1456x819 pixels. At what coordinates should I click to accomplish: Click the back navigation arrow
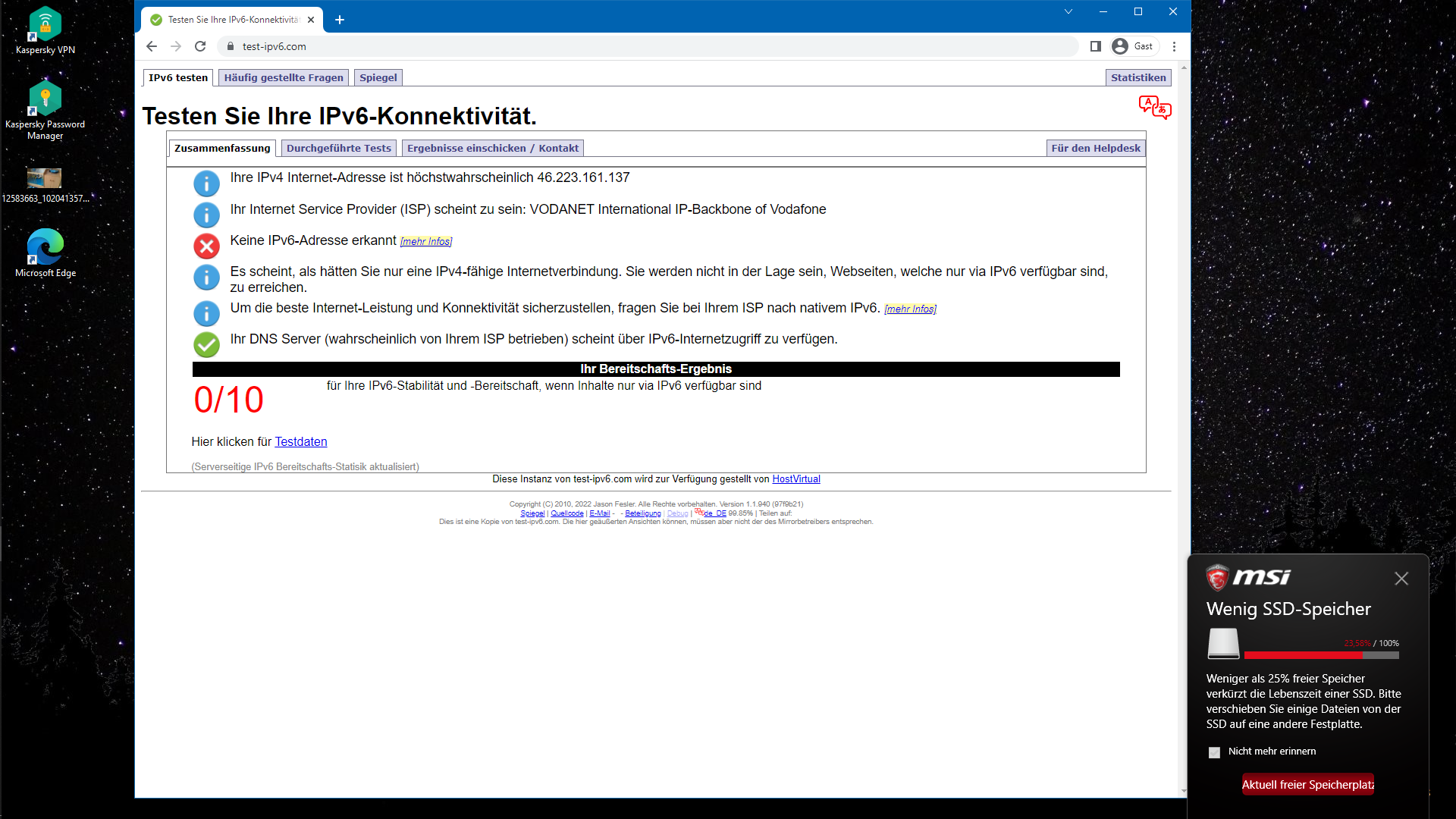tap(152, 46)
